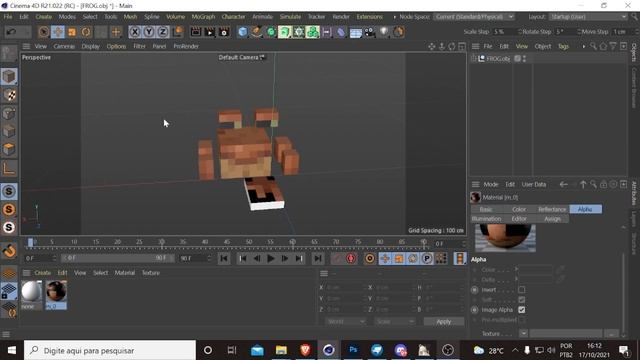
Task: Click the Assign tab
Action: [x=552, y=219]
